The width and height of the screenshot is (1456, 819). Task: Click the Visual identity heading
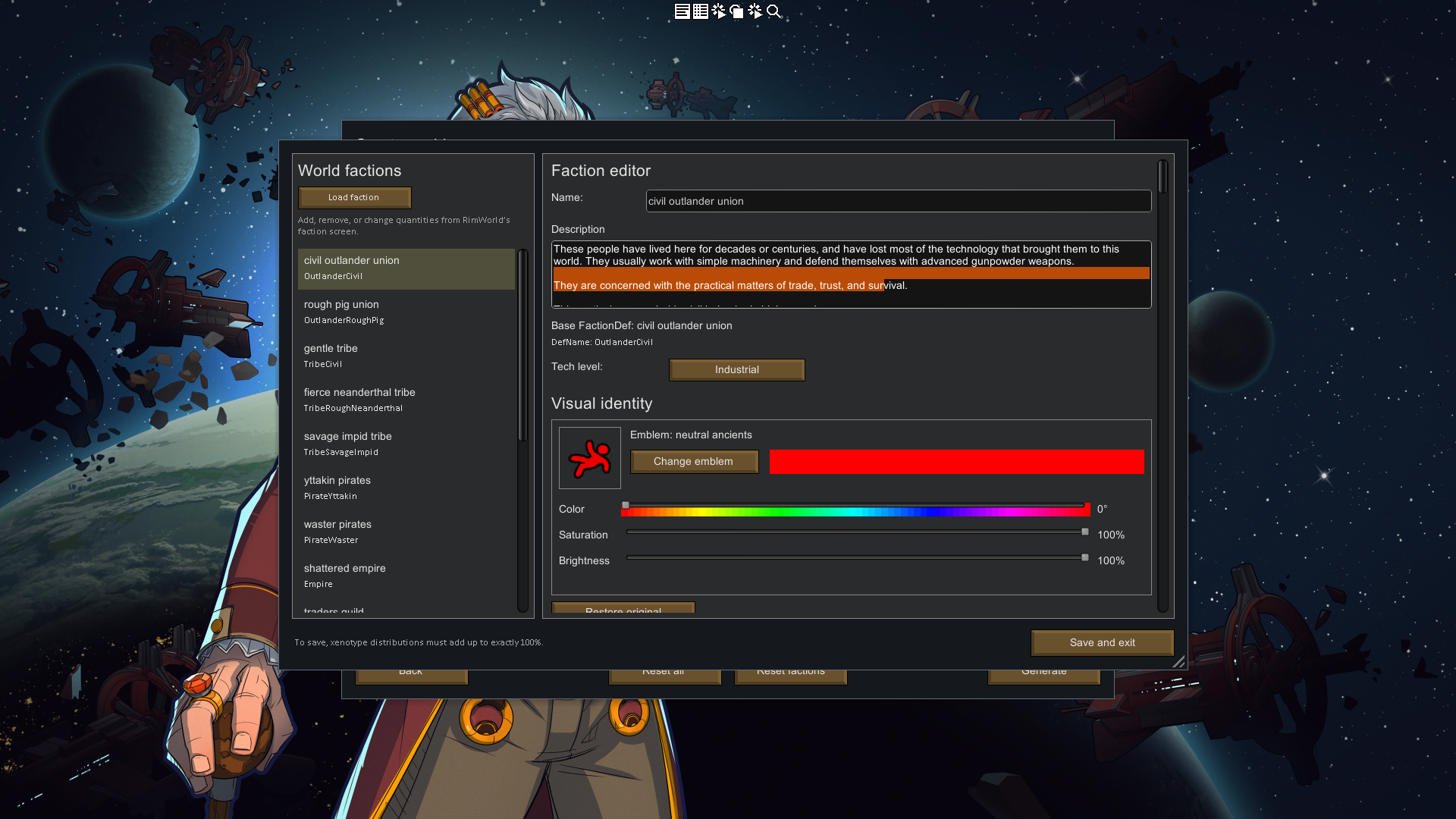click(601, 404)
